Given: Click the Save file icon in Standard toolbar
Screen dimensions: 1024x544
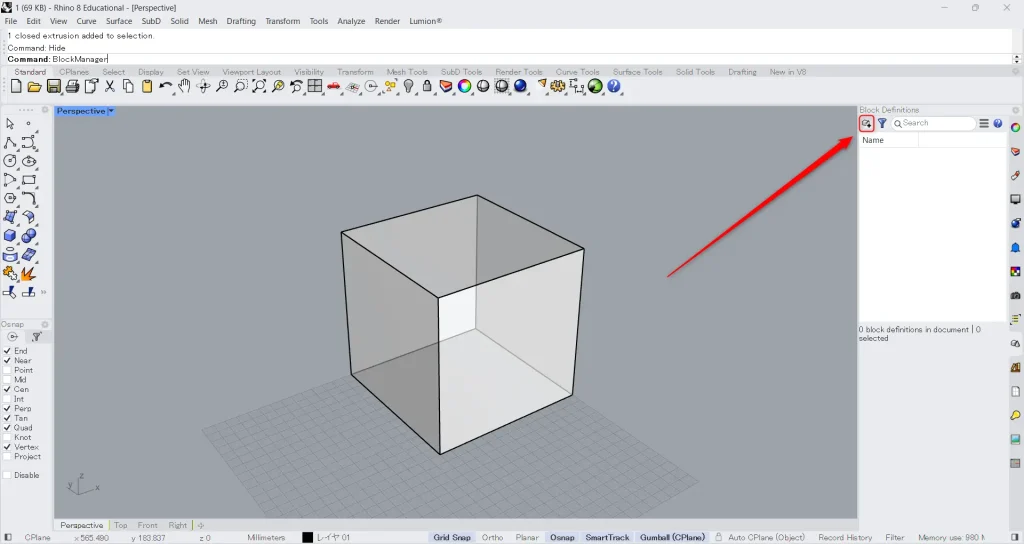Looking at the screenshot, I should (54, 87).
